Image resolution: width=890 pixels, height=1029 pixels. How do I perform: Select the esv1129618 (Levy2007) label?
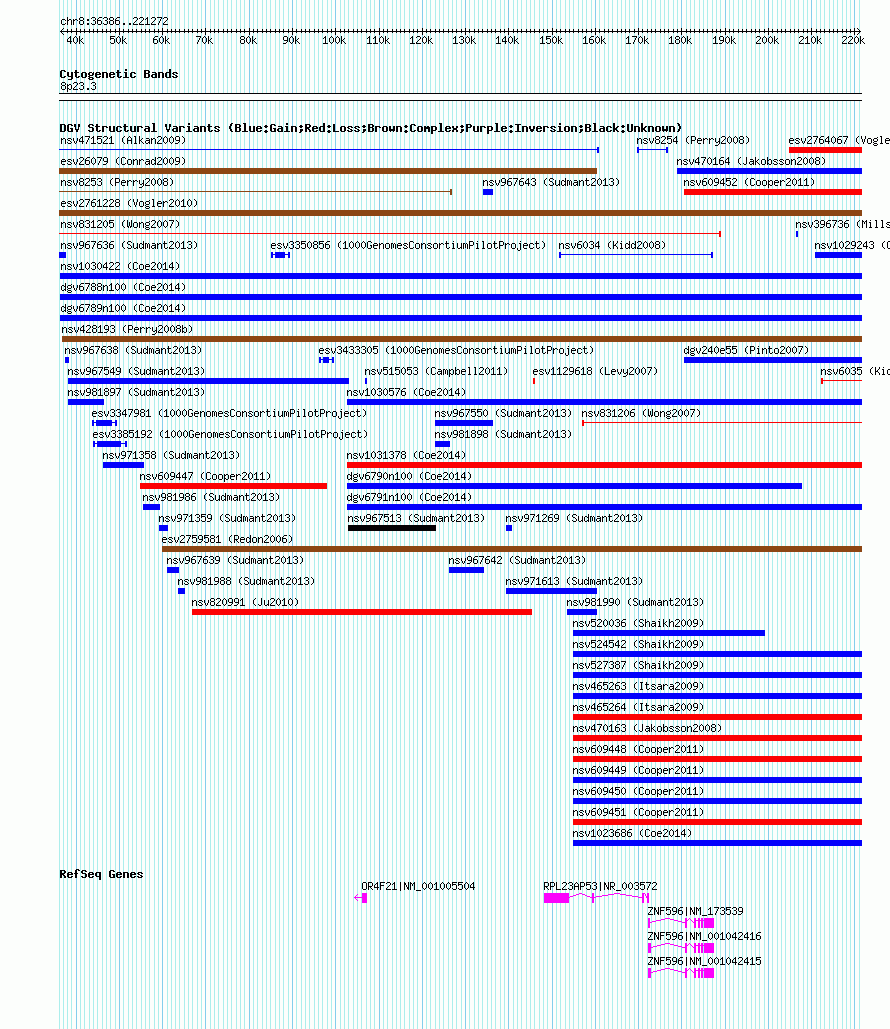tap(595, 371)
